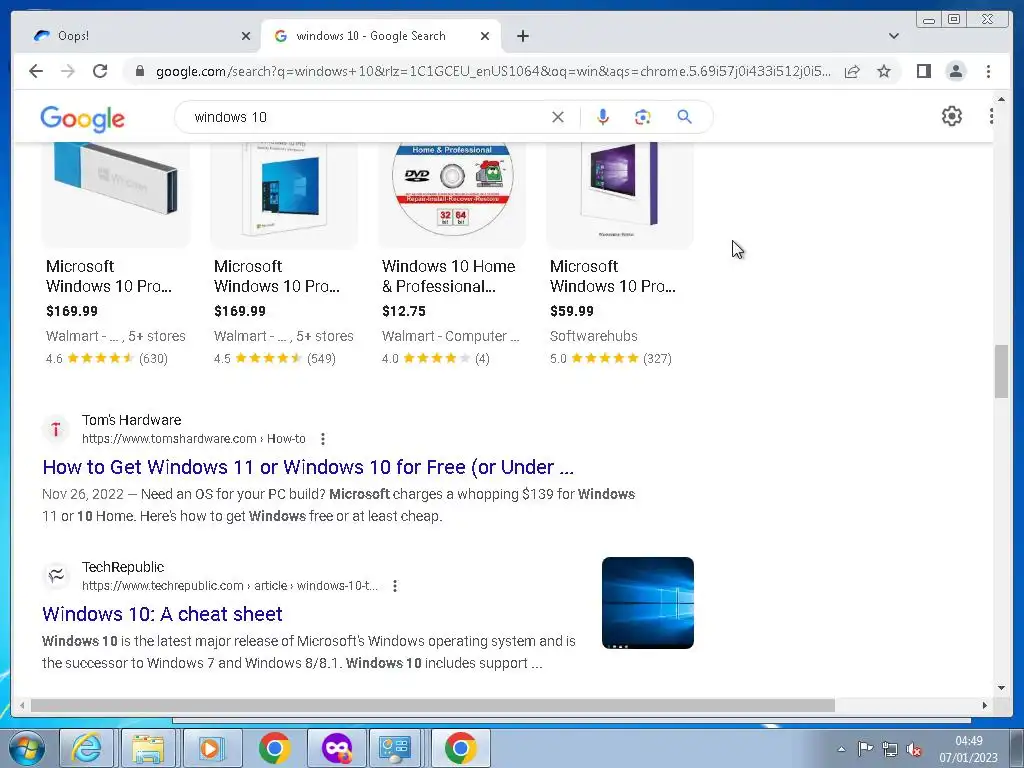Click the $12.75 price text
The width and height of the screenshot is (1024, 768).
click(404, 312)
